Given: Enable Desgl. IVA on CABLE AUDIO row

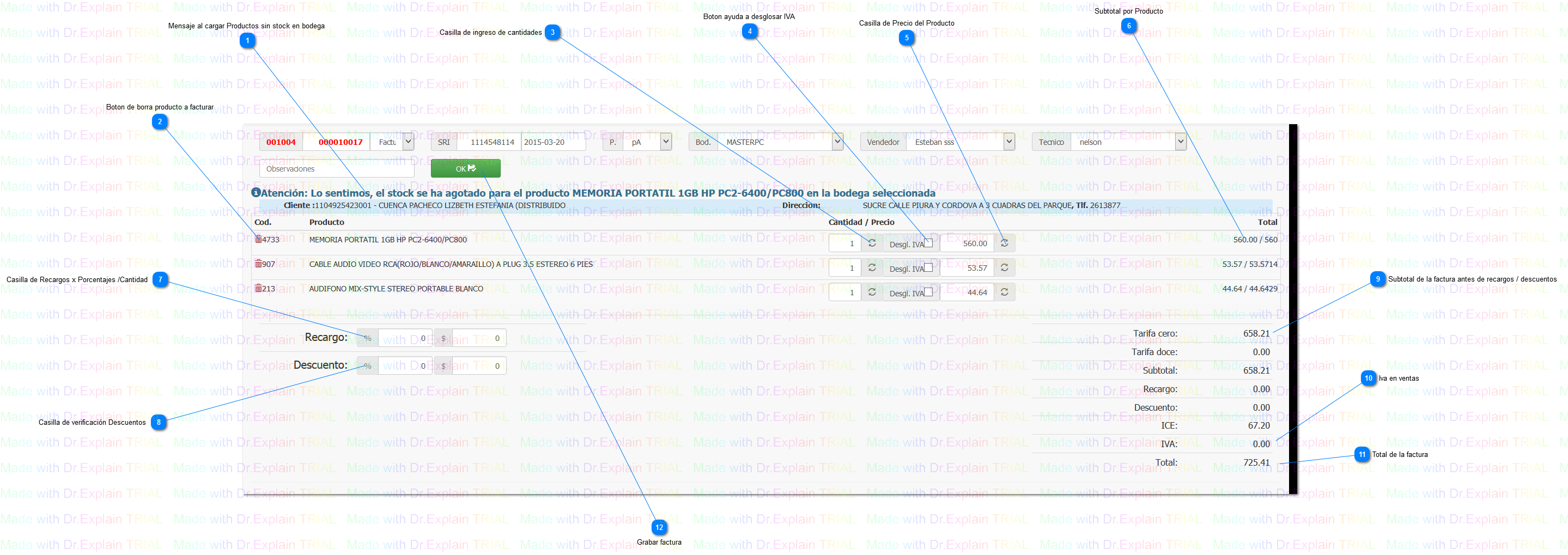Looking at the screenshot, I should click(928, 267).
